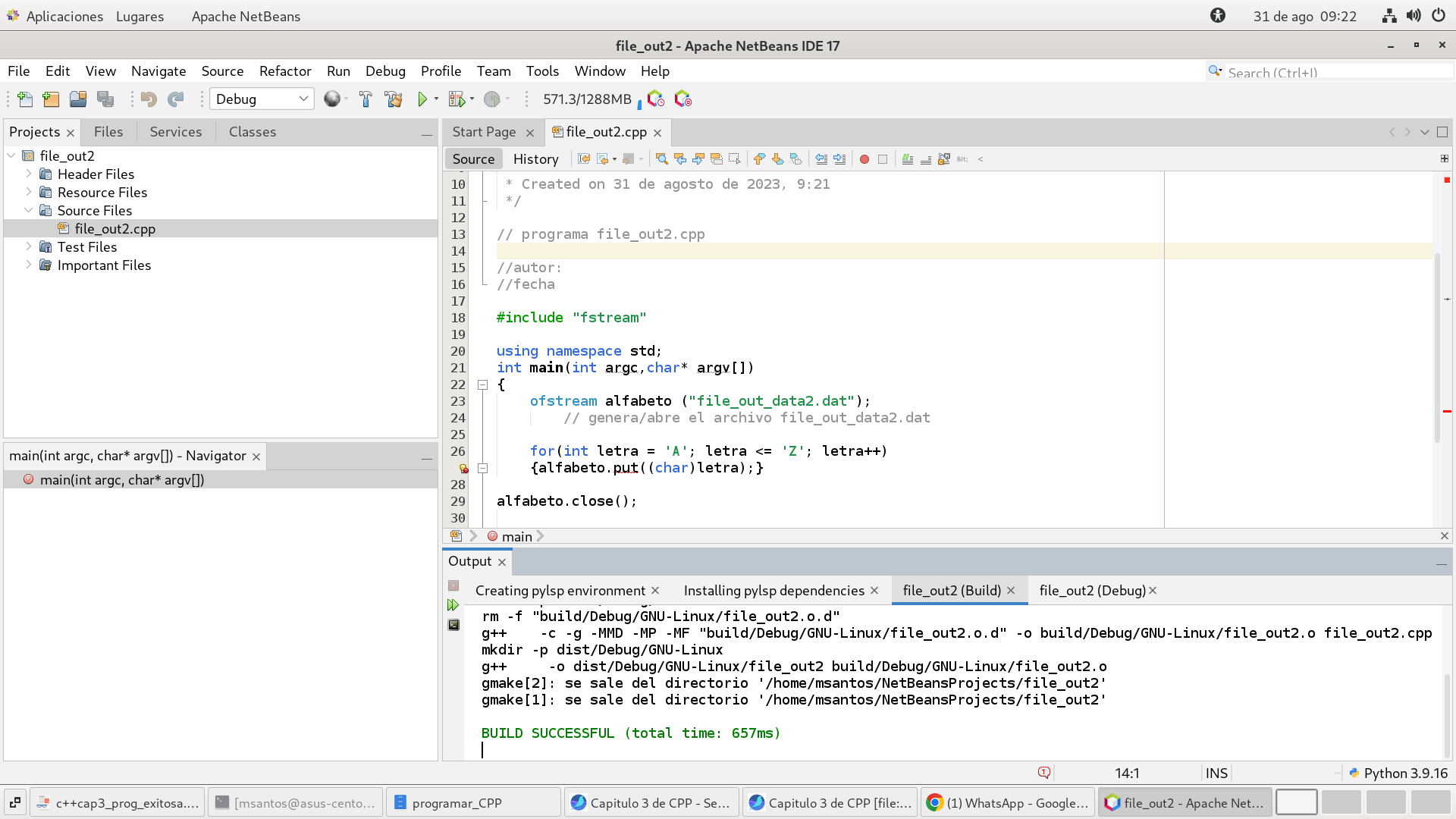This screenshot has width=1456, height=819.
Task: Collapse the Source Files tree node
Action: click(x=29, y=210)
